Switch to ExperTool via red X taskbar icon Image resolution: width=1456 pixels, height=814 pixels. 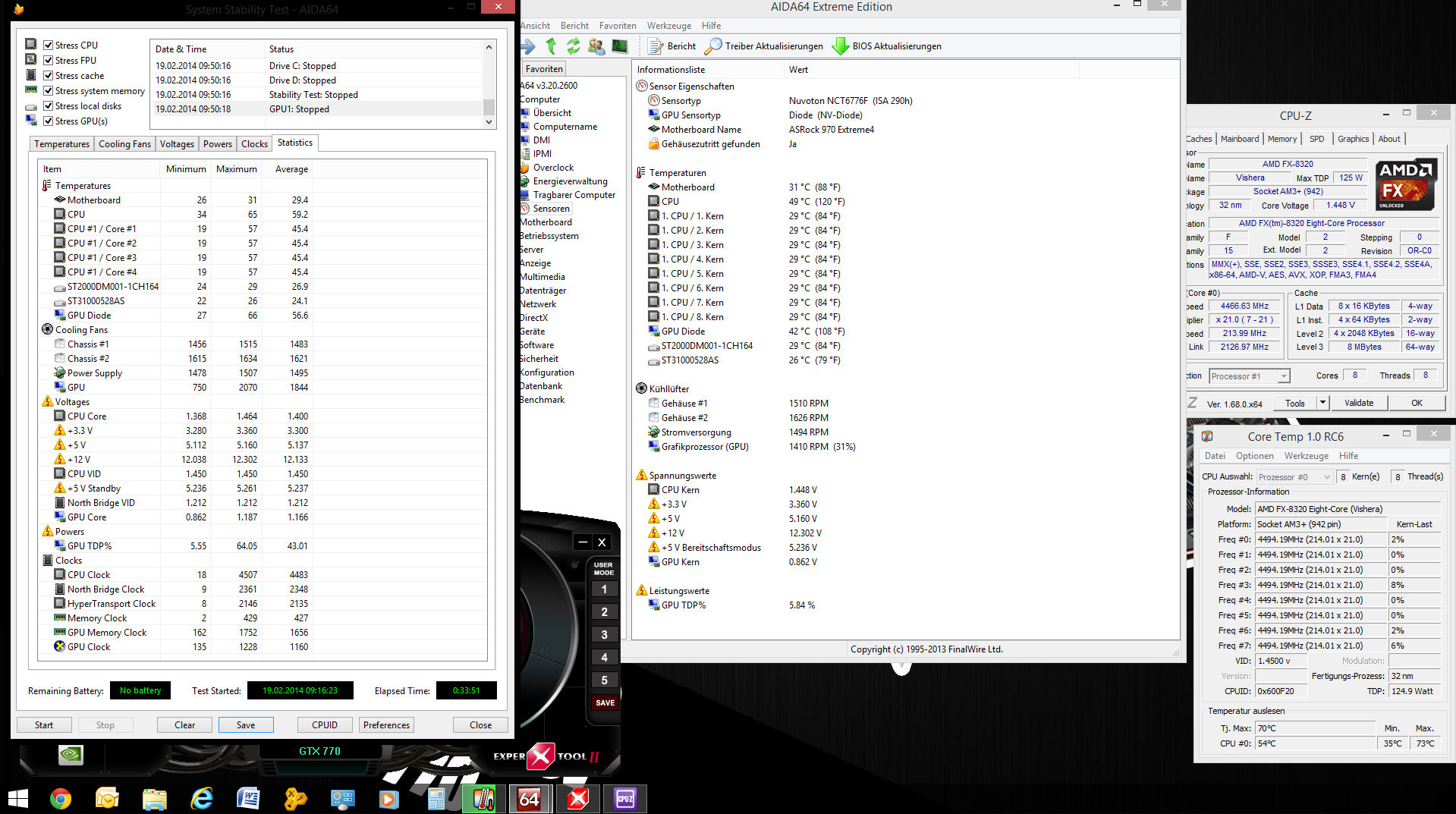point(577,799)
